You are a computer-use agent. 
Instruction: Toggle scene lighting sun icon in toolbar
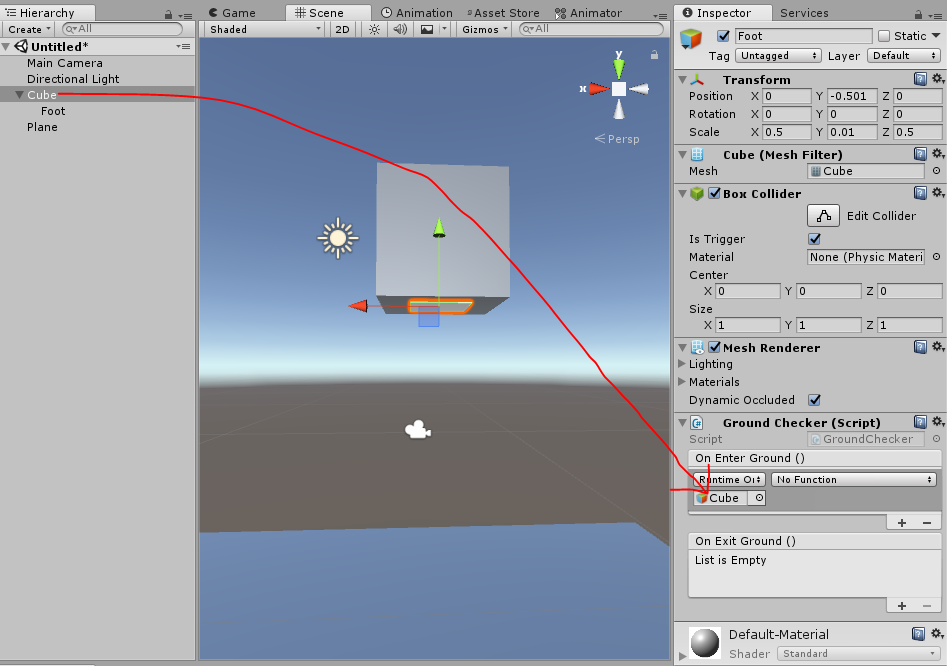(374, 29)
